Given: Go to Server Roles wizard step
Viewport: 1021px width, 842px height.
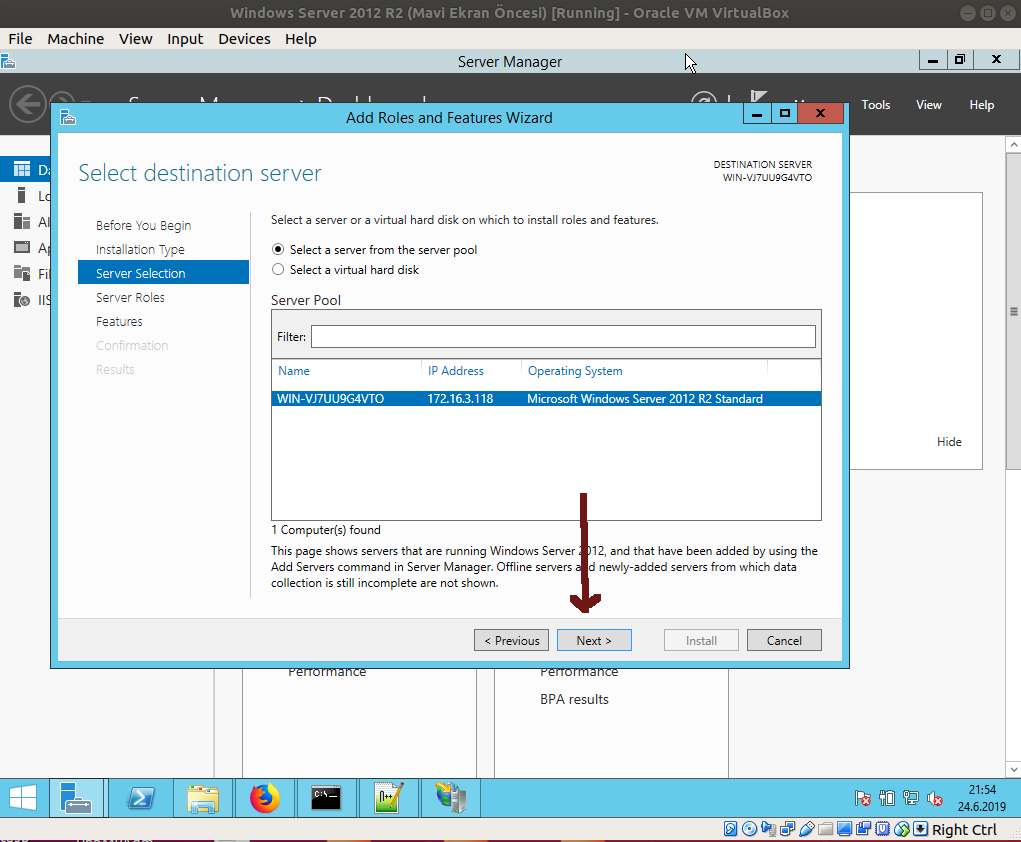Looking at the screenshot, I should point(130,298).
